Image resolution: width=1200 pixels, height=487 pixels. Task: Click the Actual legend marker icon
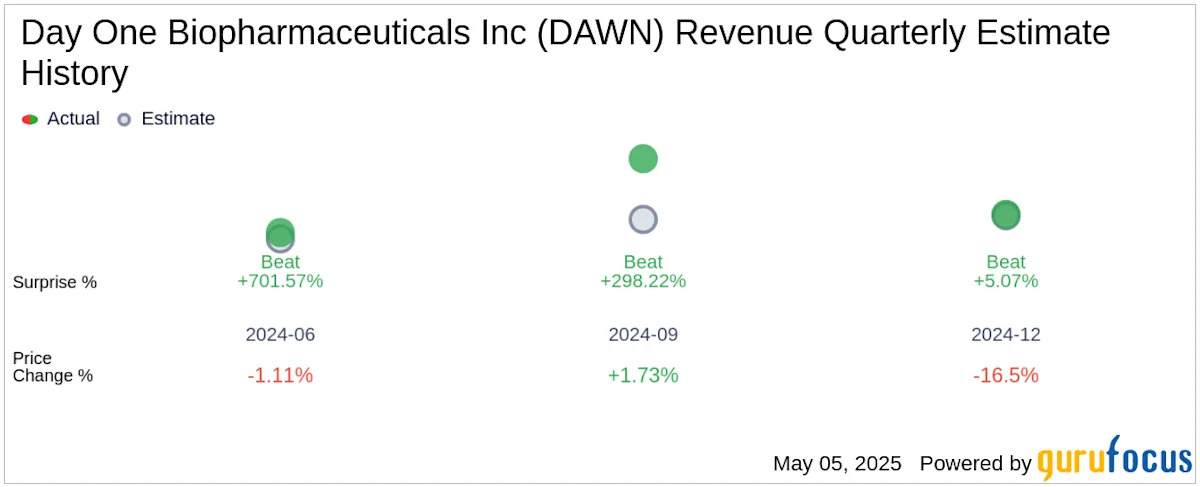[30, 119]
